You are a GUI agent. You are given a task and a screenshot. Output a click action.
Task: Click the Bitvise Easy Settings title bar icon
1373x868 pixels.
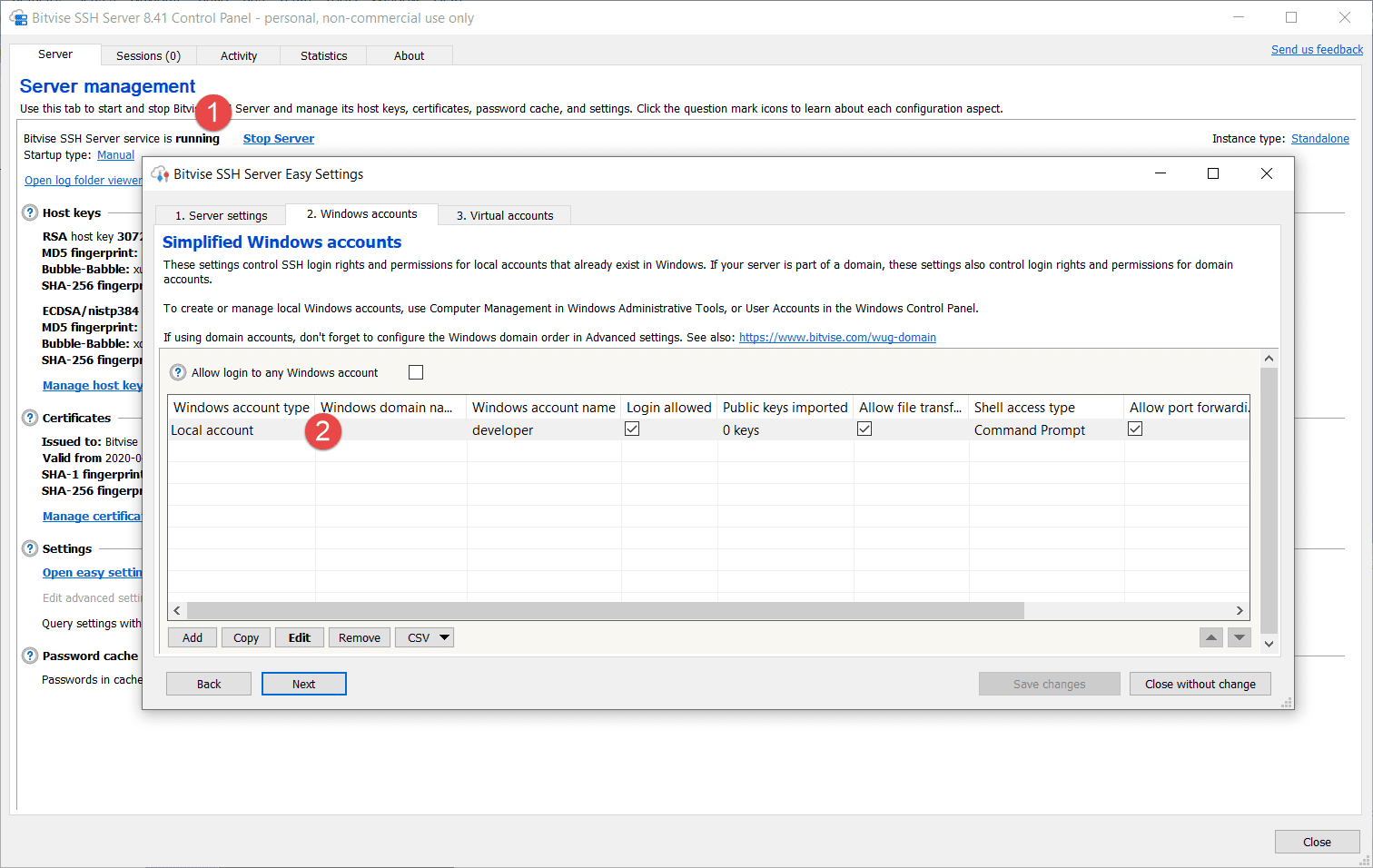click(160, 173)
